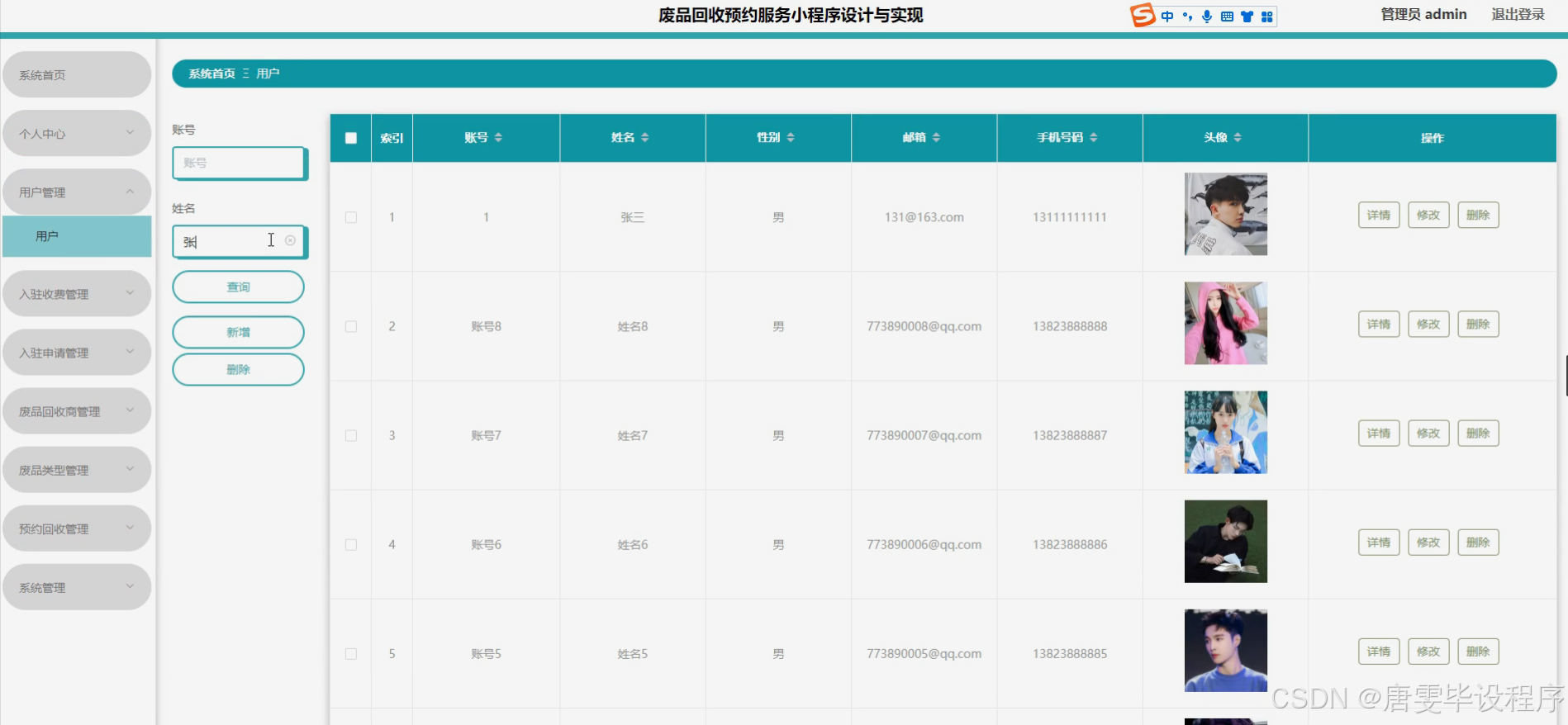
Task: Click the Sogou input method logo
Action: pyautogui.click(x=1143, y=15)
